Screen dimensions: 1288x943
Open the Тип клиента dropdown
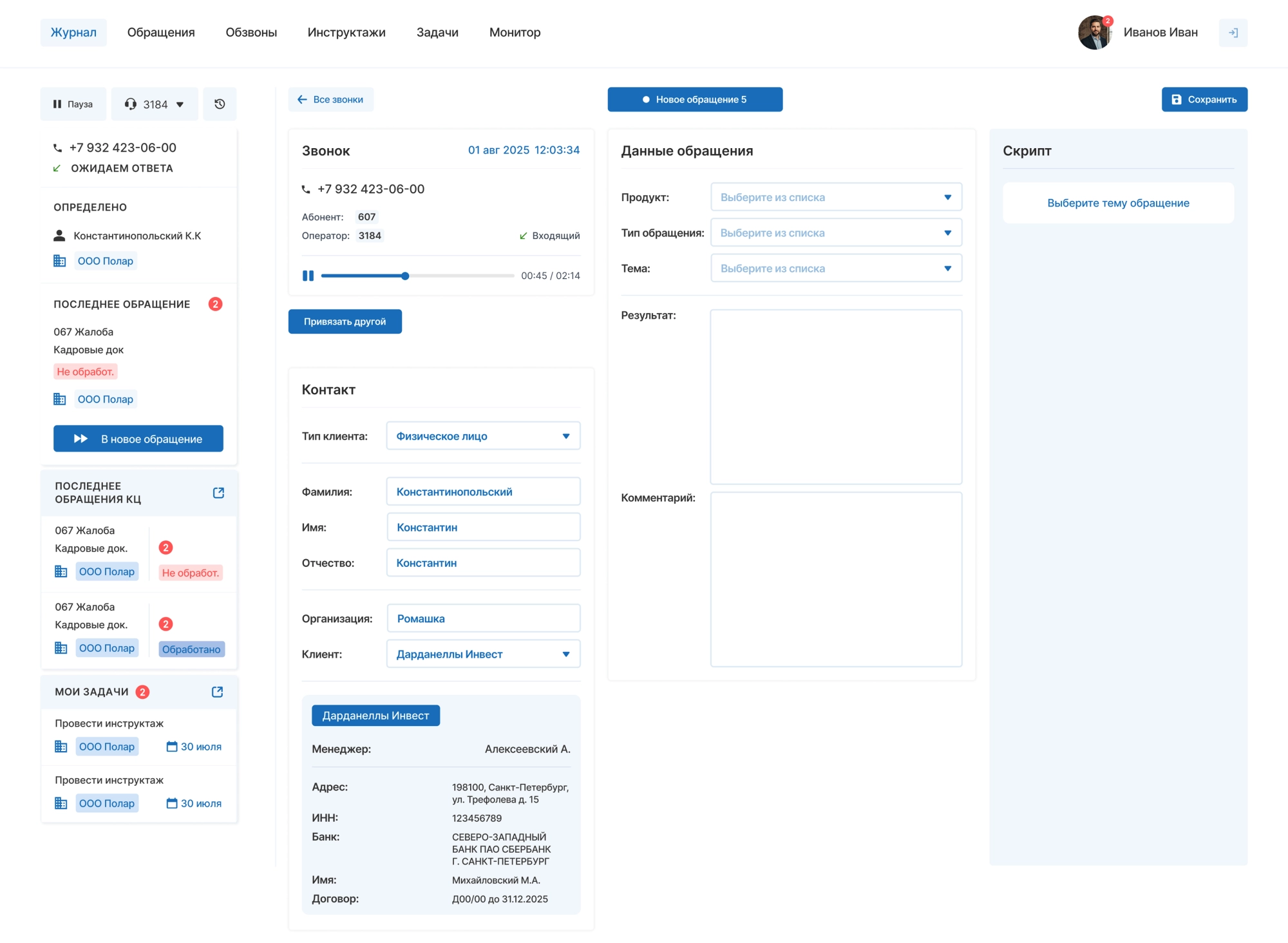click(483, 436)
